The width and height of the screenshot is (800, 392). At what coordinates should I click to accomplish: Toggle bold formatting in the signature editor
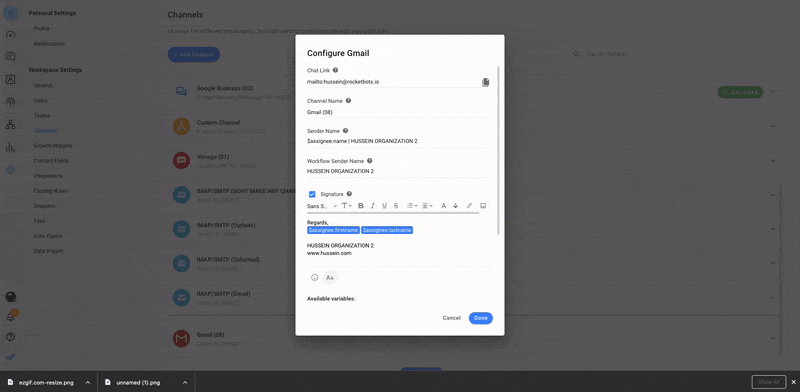tap(361, 206)
